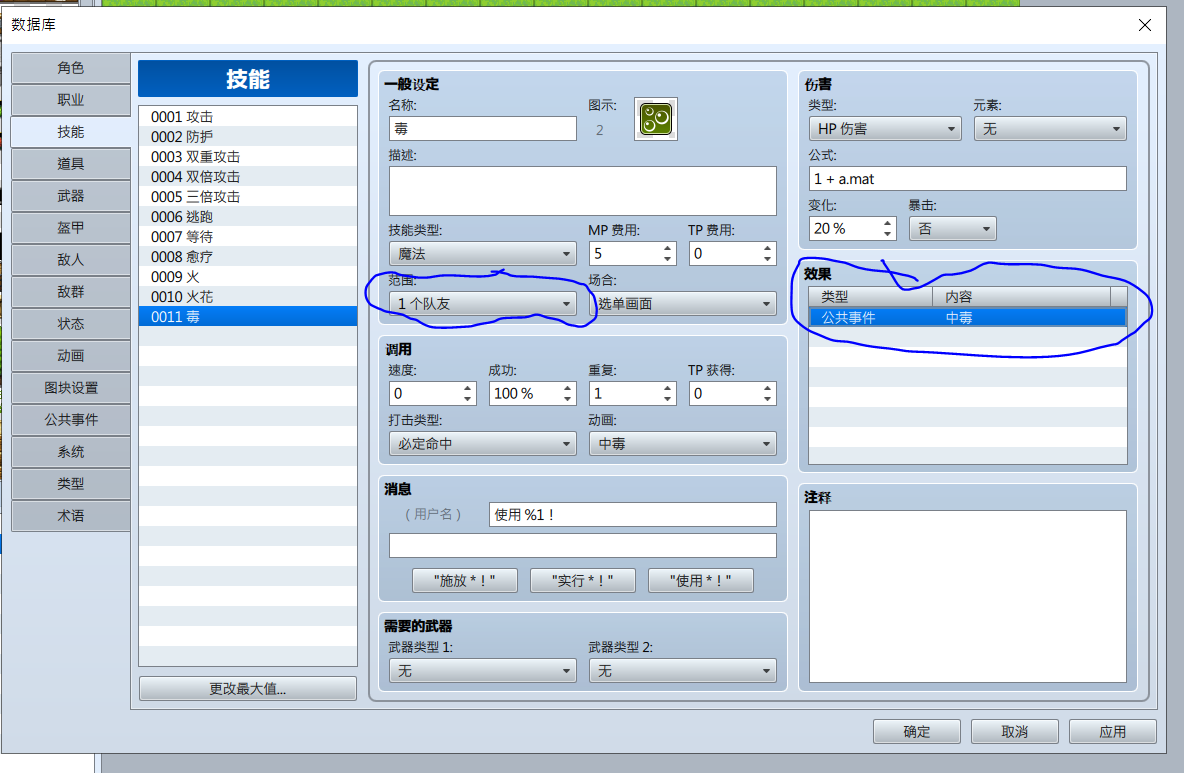
Task: Click the 名称 name input field
Action: [x=483, y=129]
